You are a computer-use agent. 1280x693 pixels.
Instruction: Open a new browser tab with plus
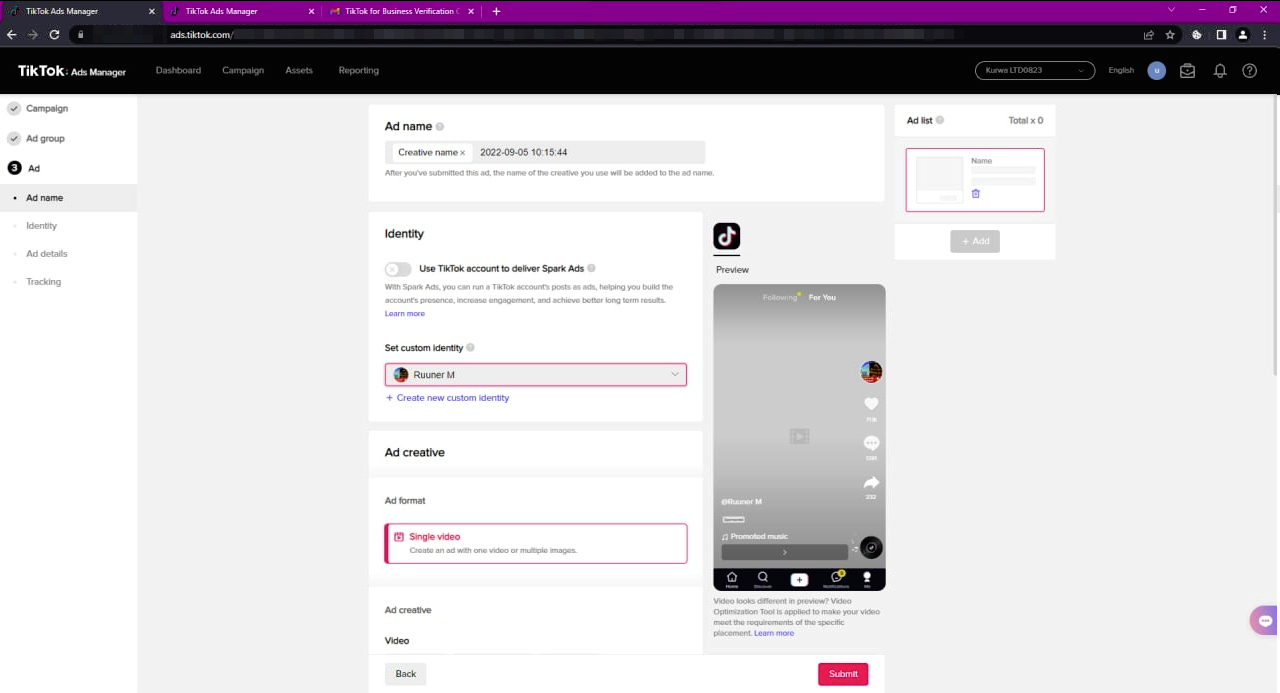click(497, 11)
